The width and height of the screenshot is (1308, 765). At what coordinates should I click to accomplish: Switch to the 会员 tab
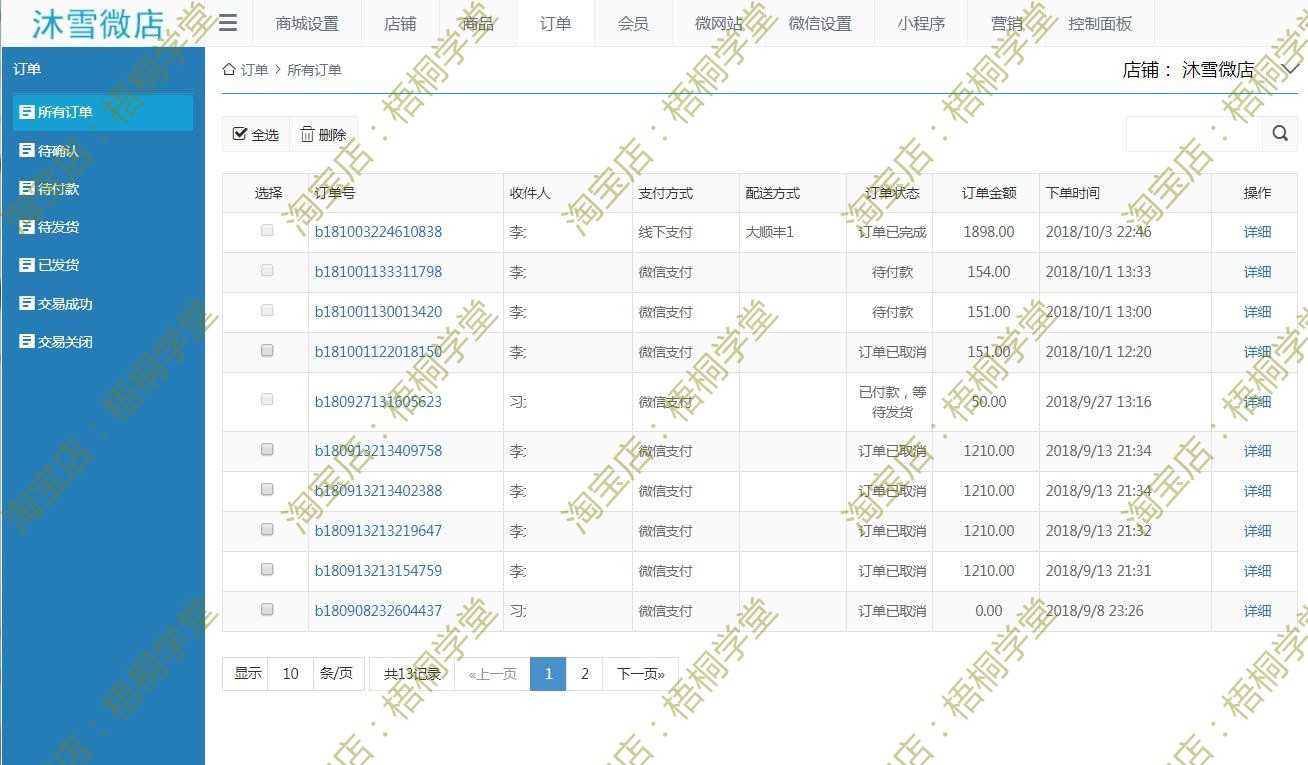tap(632, 23)
